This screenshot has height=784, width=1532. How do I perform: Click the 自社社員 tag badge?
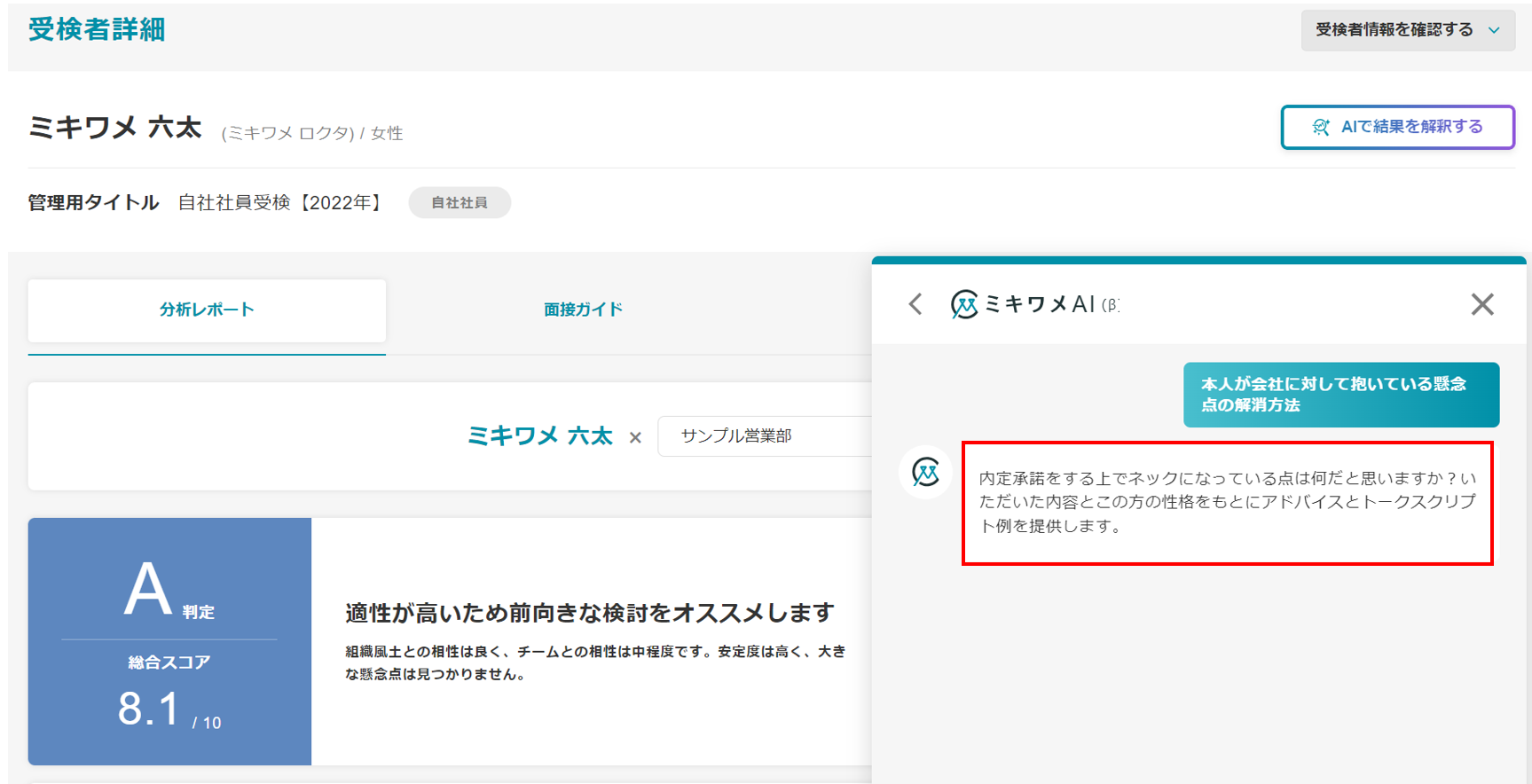tap(459, 203)
